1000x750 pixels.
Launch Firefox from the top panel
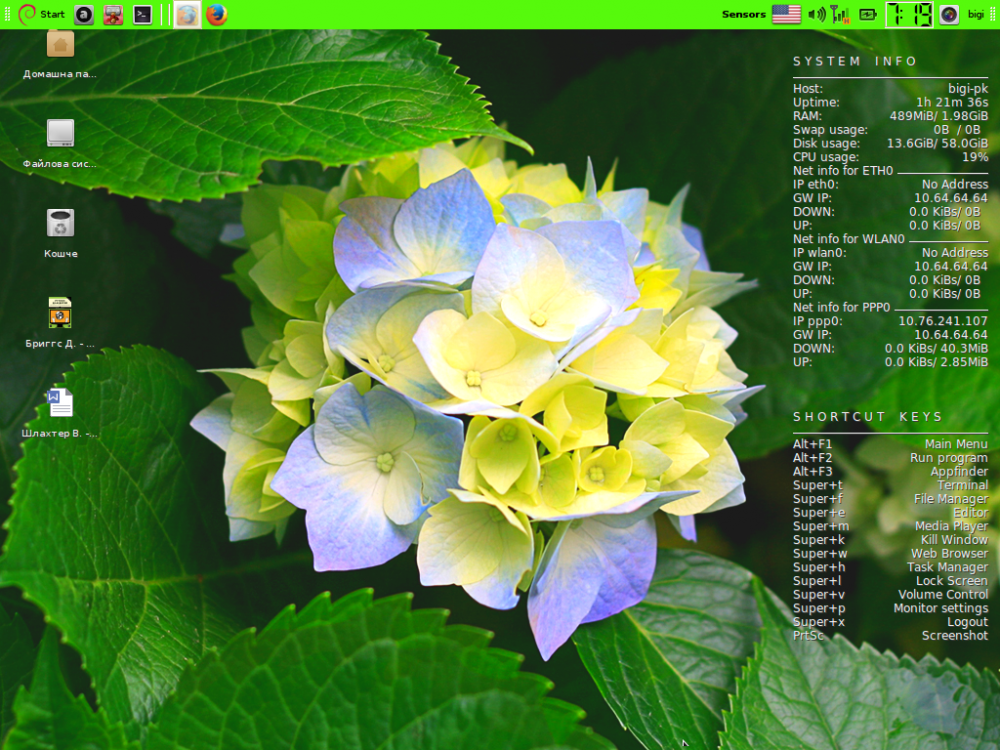tap(217, 15)
